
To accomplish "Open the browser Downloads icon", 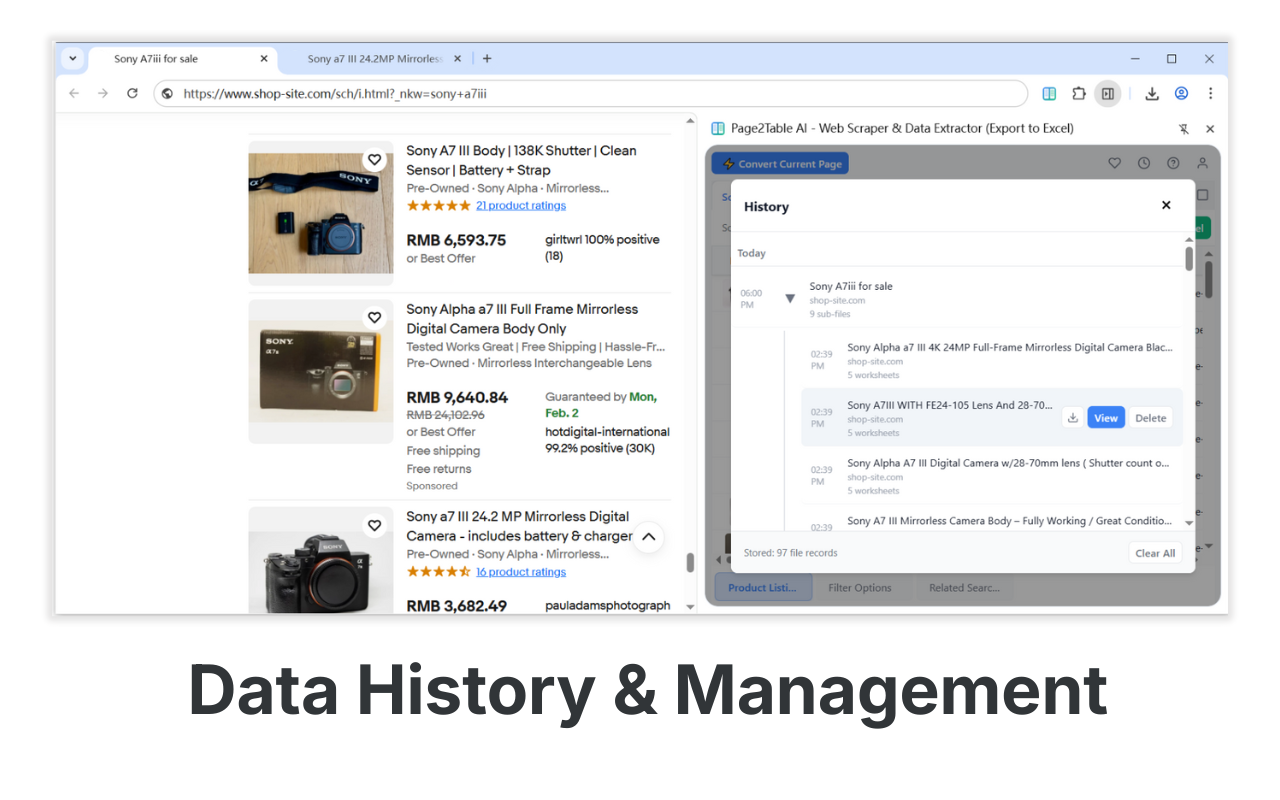I will 1152,93.
